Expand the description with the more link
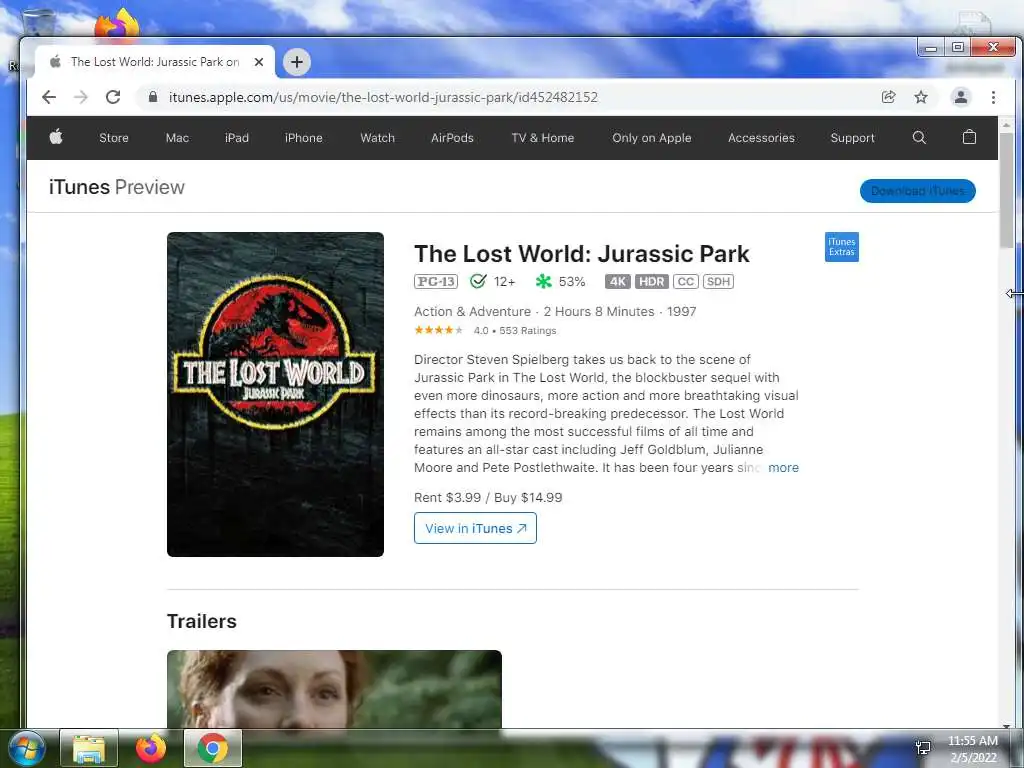The height and width of the screenshot is (768, 1024). coord(784,468)
